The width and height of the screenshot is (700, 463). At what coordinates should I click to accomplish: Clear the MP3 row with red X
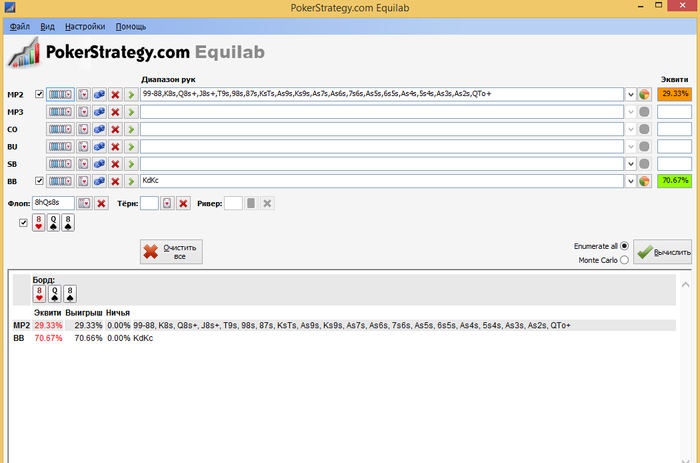click(x=115, y=112)
